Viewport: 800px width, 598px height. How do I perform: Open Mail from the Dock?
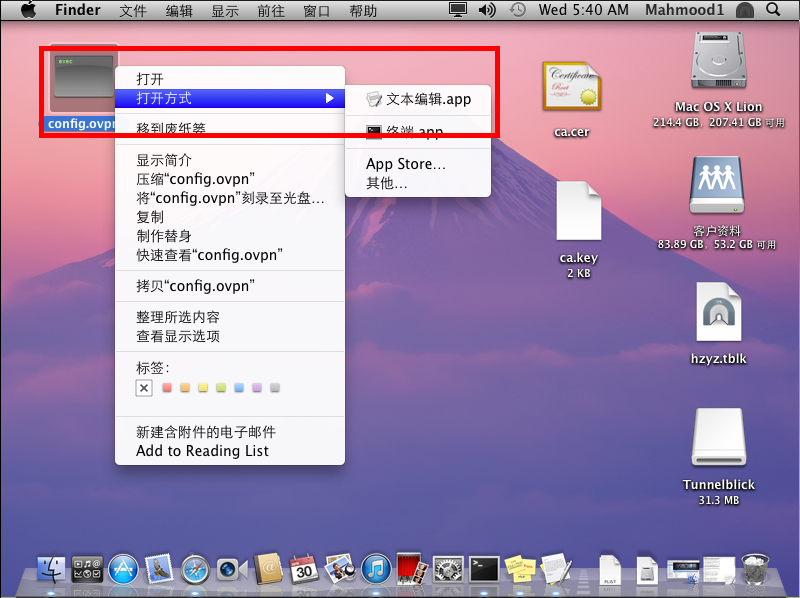pos(159,569)
